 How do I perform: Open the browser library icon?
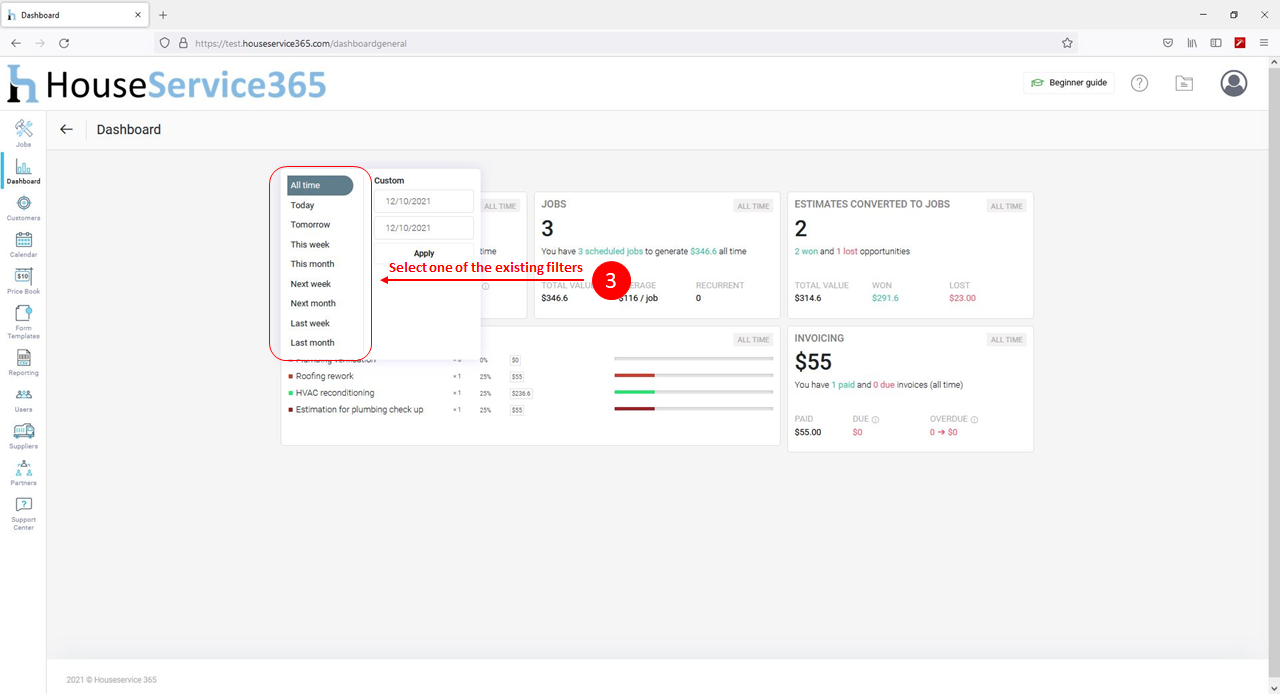(1192, 43)
